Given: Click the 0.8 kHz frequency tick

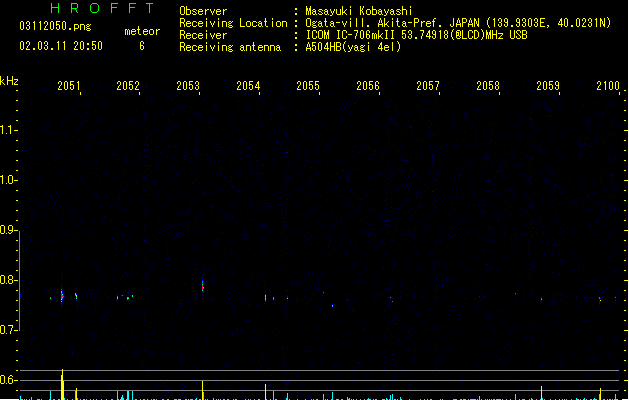Looking at the screenshot, I should click(x=8, y=280).
